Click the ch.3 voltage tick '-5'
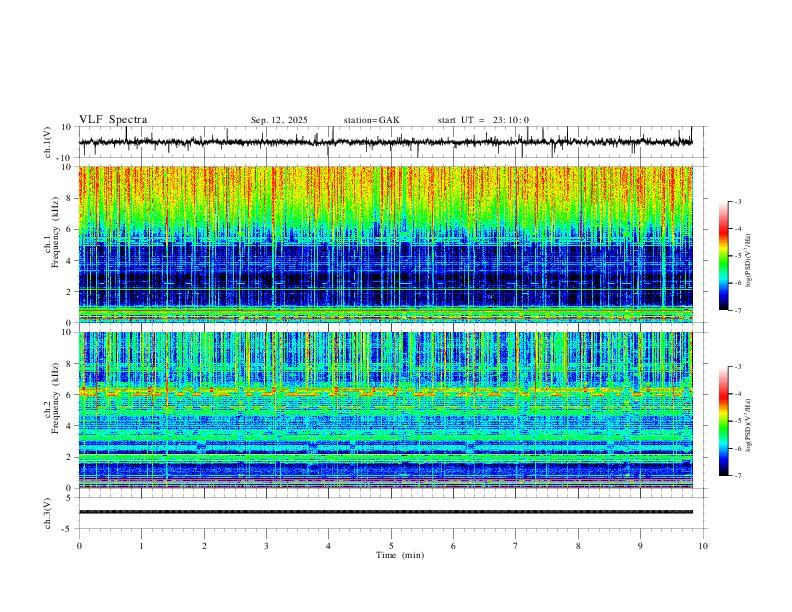This screenshot has width=792, height=612. 67,529
